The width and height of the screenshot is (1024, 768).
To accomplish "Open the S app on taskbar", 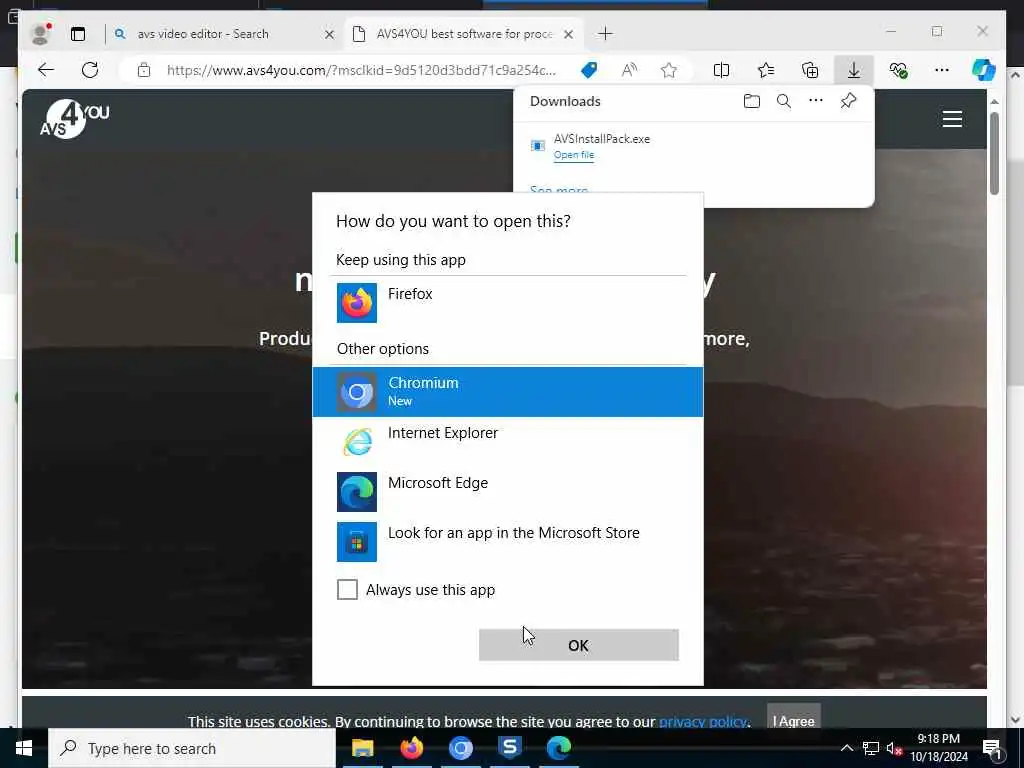I will (509, 748).
